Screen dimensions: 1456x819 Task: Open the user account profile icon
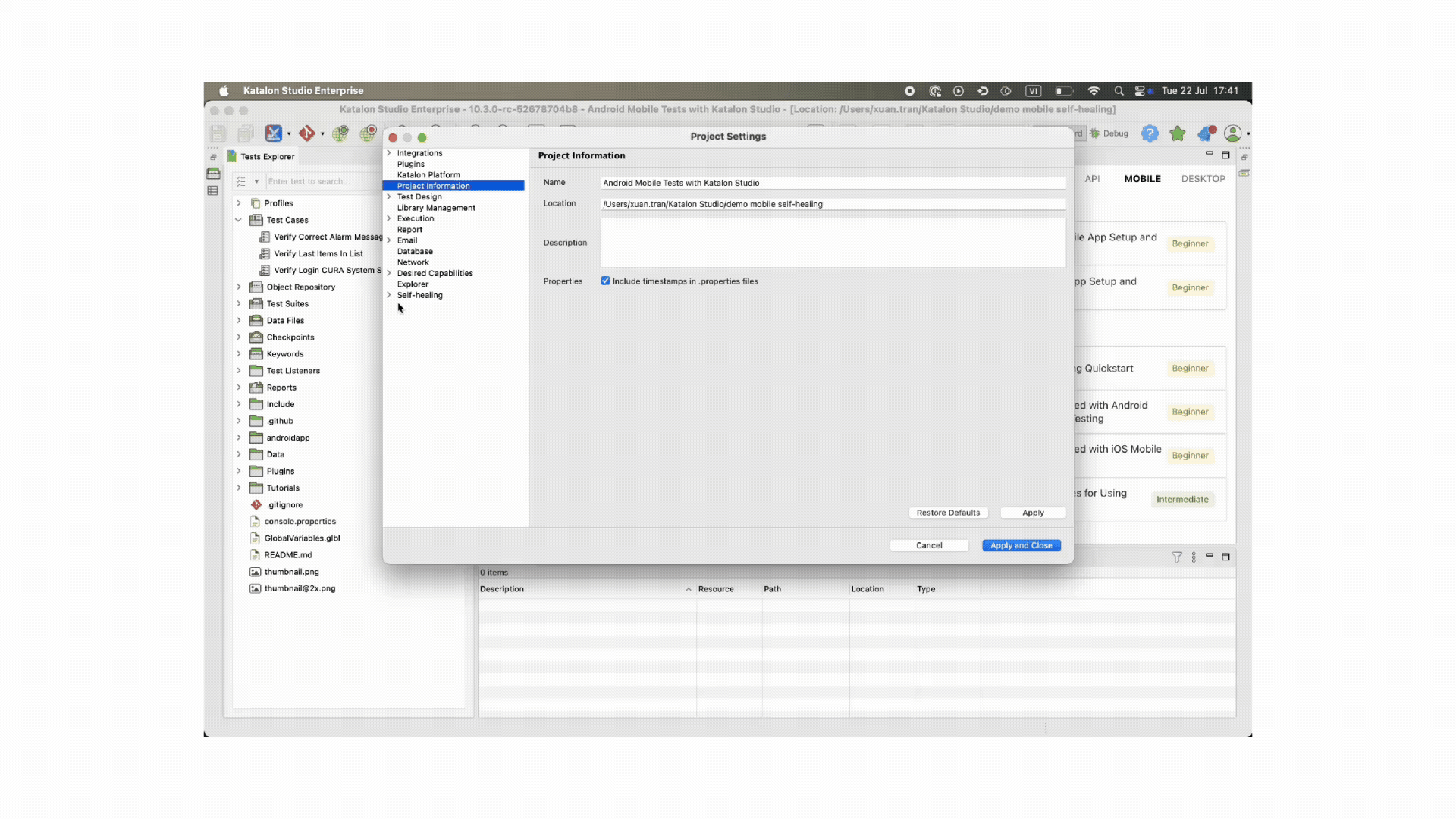click(x=1233, y=133)
